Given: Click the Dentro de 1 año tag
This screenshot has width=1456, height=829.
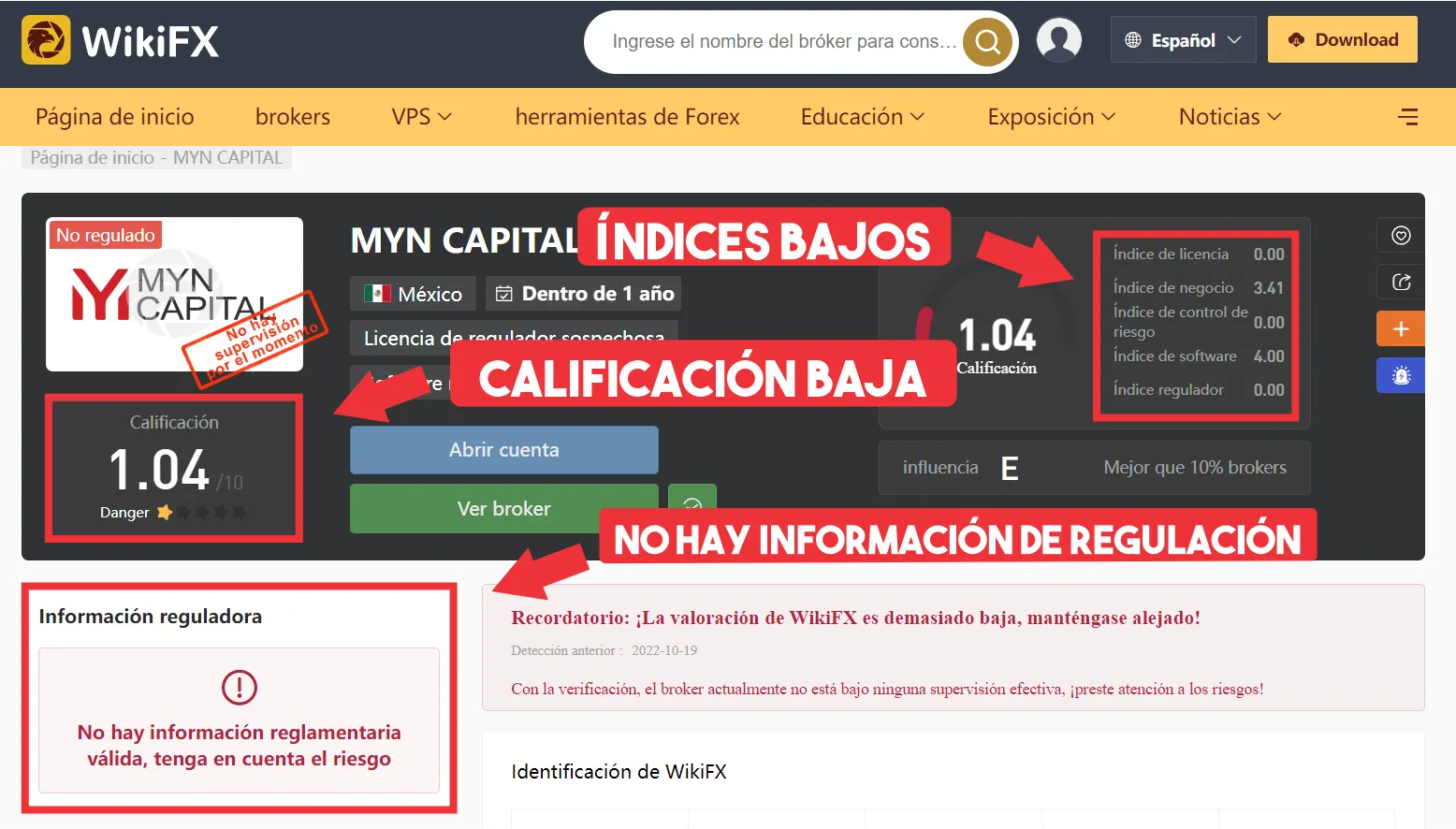Looking at the screenshot, I should coord(583,294).
